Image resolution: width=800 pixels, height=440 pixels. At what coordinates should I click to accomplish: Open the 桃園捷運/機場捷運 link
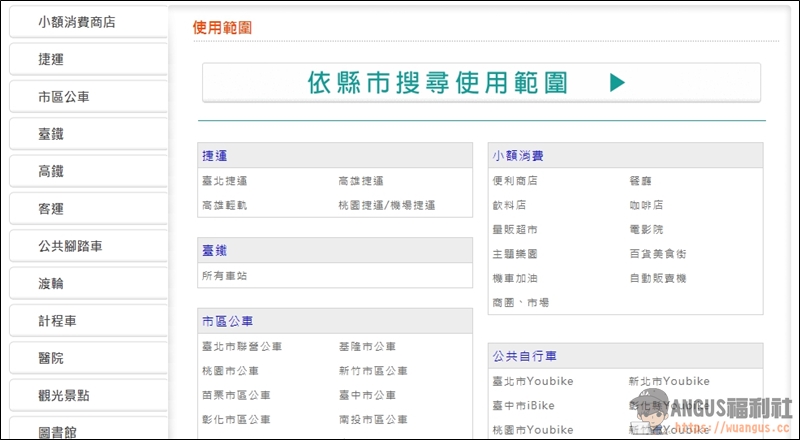tap(387, 205)
